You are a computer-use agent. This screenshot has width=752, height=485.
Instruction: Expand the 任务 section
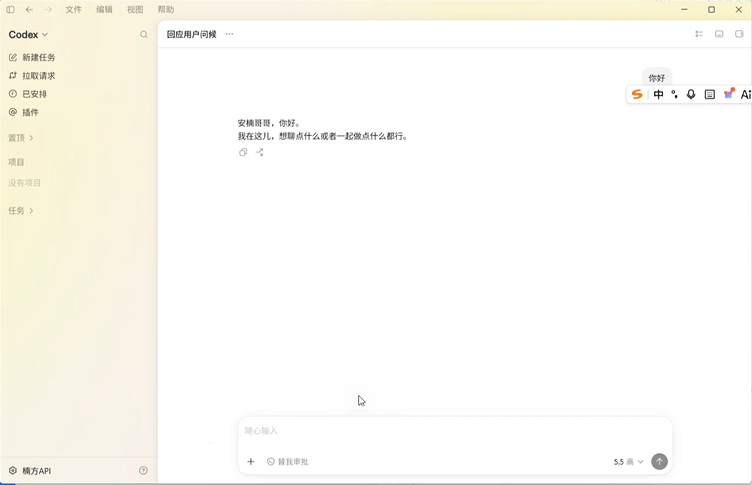click(21, 211)
